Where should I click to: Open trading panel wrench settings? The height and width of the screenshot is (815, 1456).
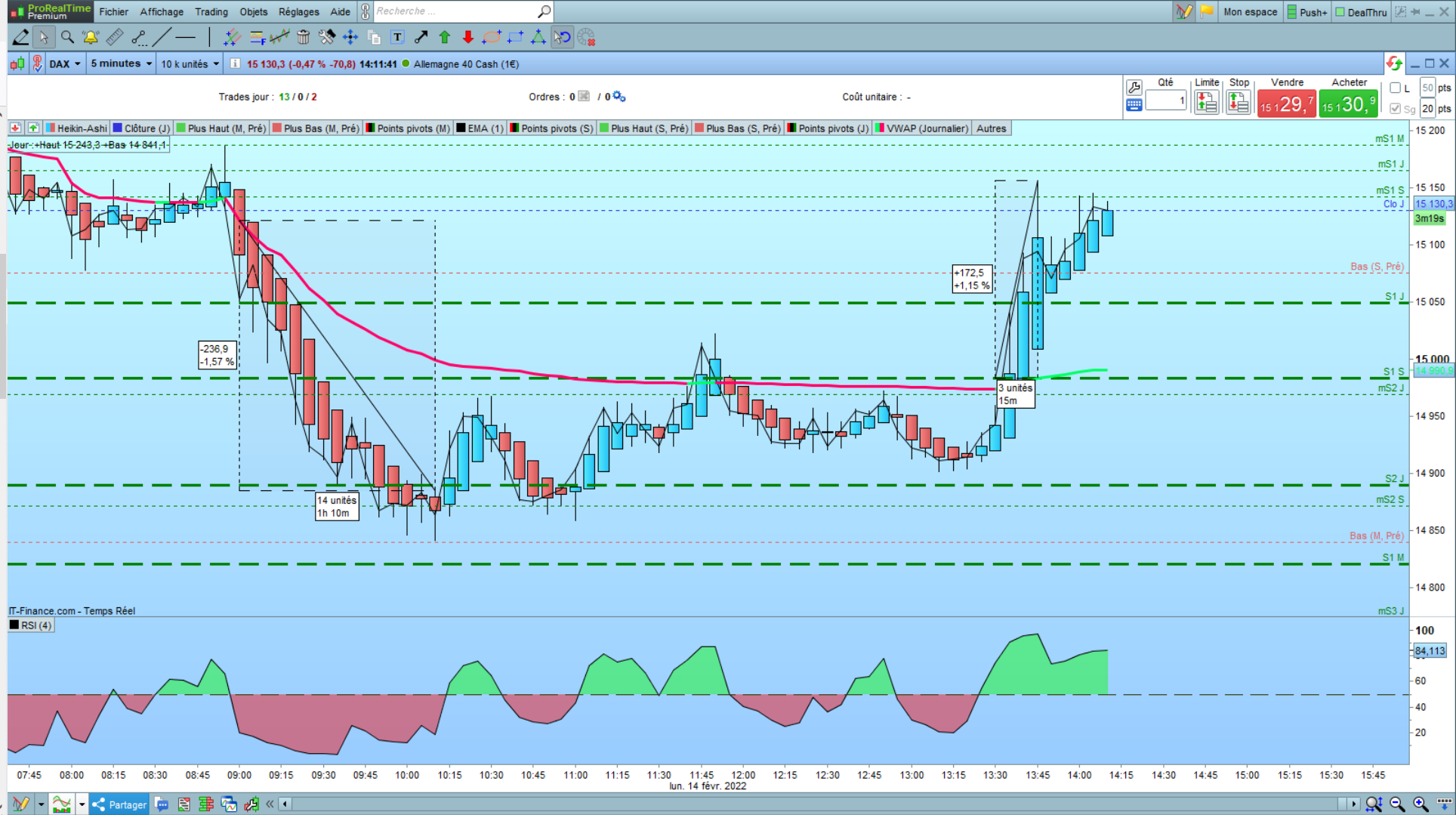point(1134,87)
